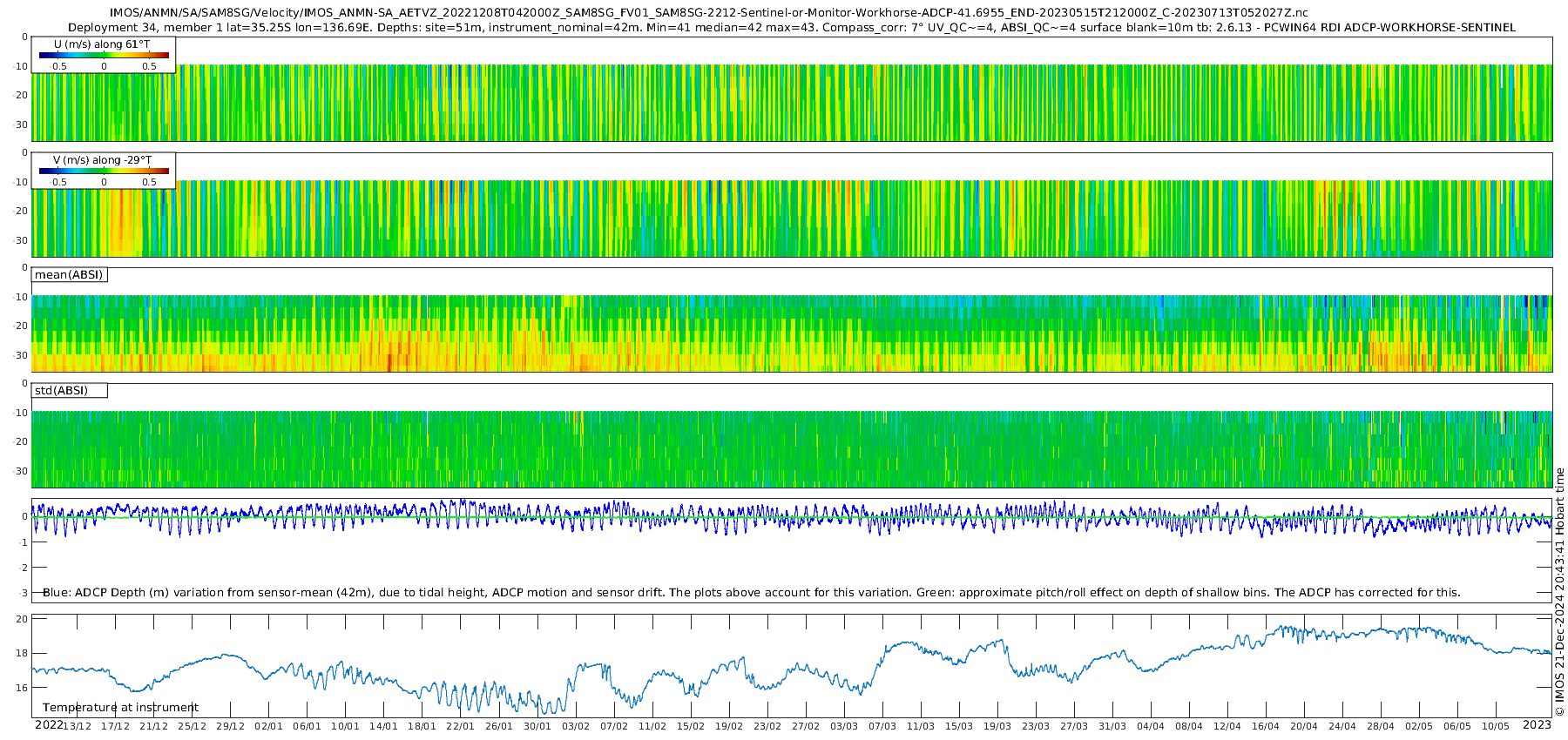
Task: Click the Deployment 34 metadata line
Action: tap(791, 28)
